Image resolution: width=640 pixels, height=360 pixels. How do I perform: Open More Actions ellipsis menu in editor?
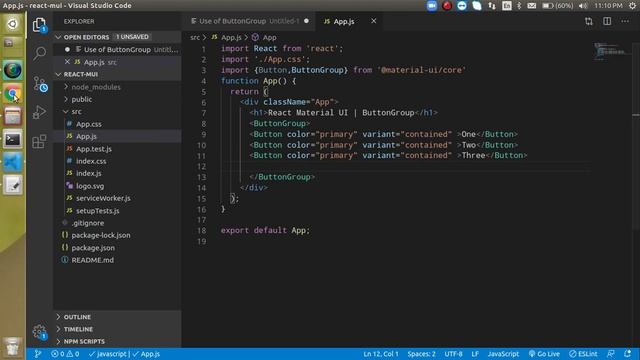[x=625, y=21]
